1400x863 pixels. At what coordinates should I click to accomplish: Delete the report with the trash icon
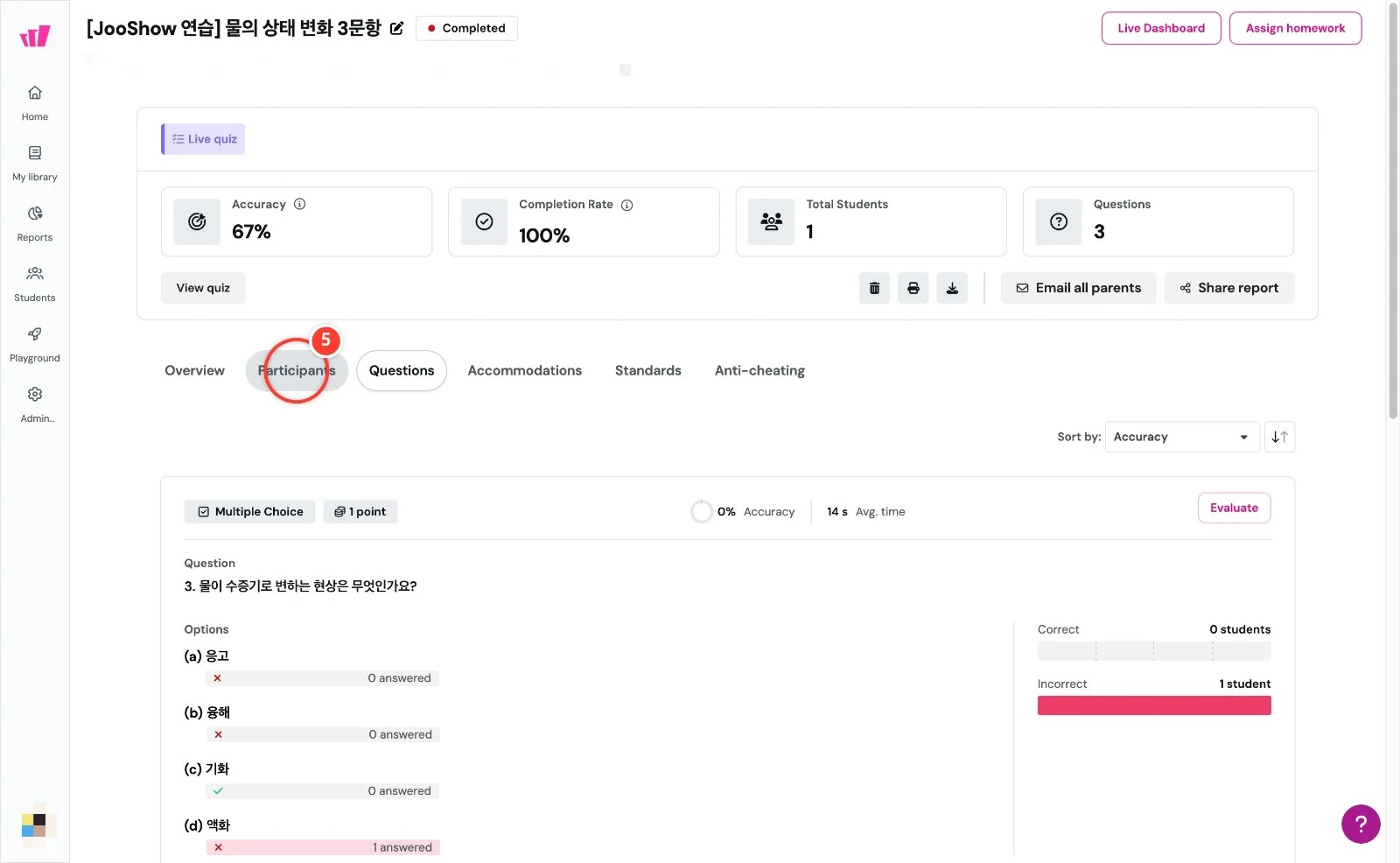coord(874,288)
